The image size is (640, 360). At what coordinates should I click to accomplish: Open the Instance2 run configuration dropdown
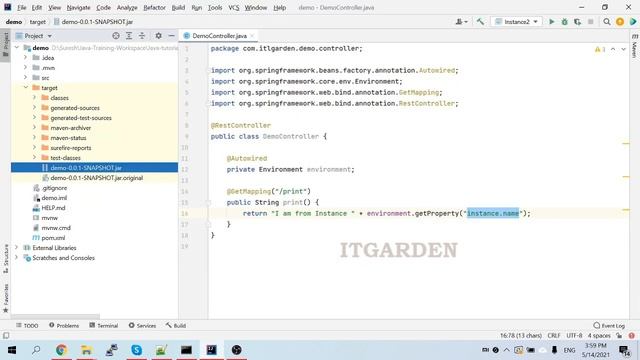517,22
